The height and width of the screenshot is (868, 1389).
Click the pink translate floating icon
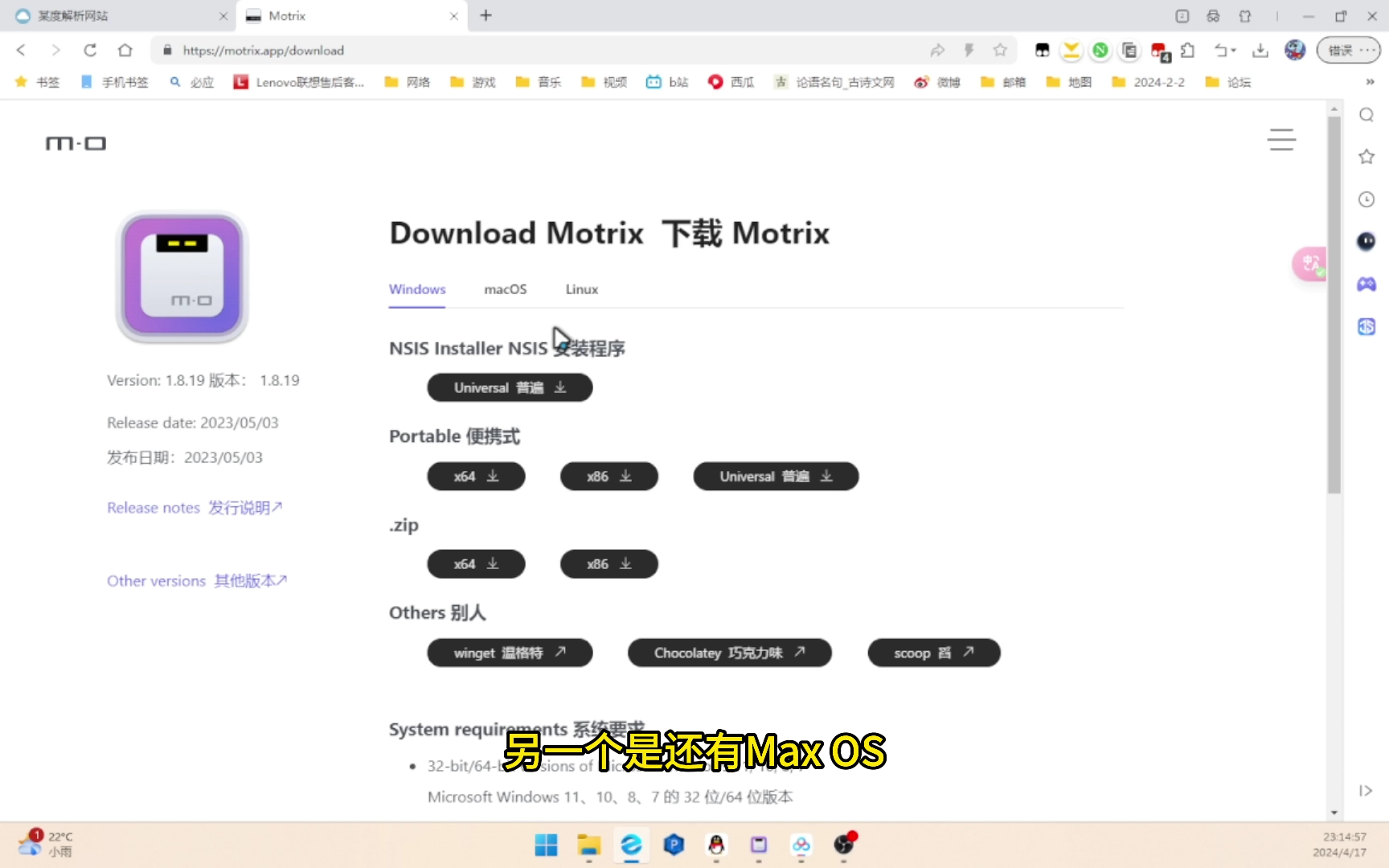1309,264
